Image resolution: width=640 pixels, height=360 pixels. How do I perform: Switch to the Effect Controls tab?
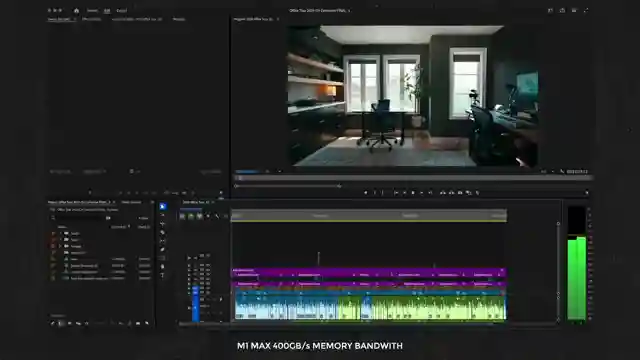pos(91,19)
